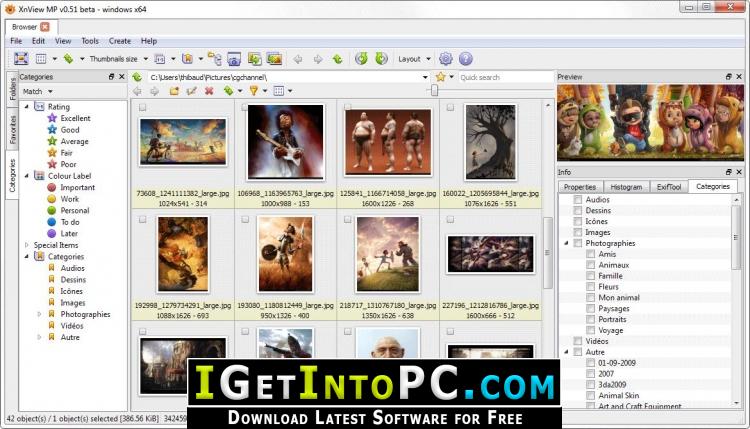Switch to the ExifTool tab
750x429 pixels.
point(669,187)
